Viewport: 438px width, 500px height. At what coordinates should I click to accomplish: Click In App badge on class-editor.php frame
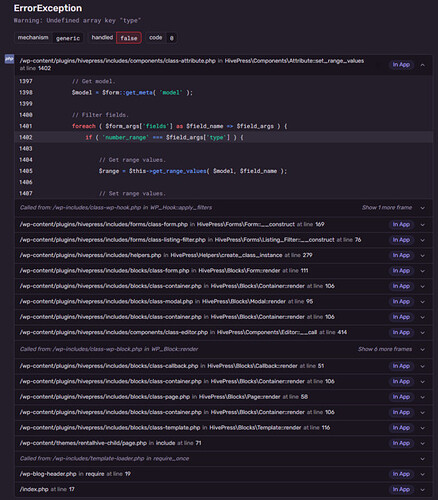point(401,332)
